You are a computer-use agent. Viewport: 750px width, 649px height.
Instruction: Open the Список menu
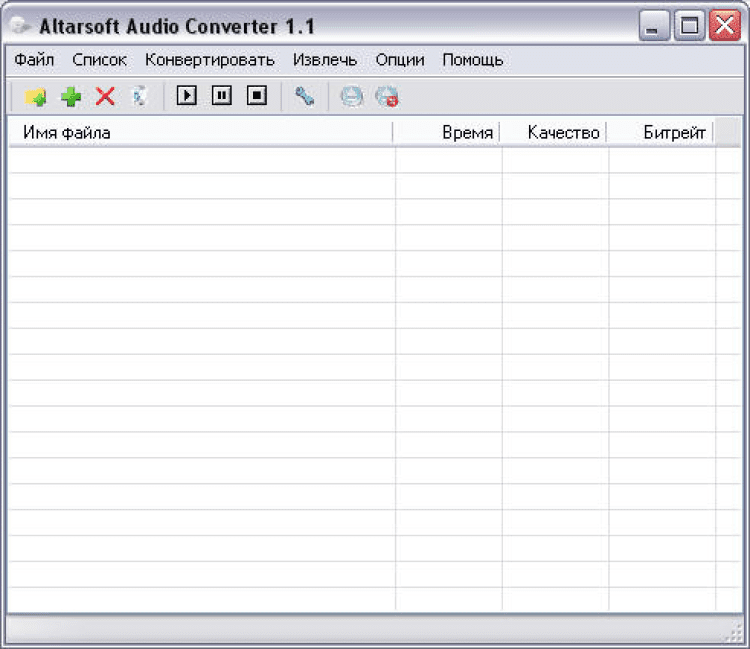99,60
